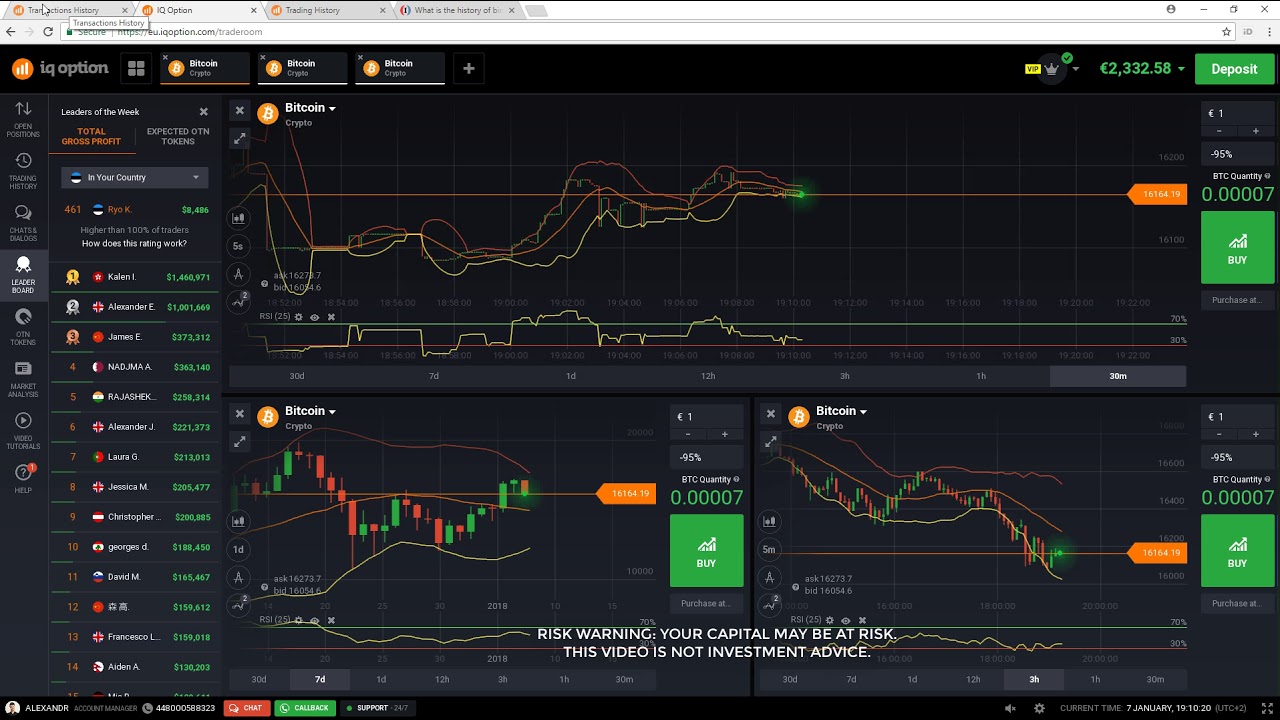Request a Callback from status bar
1280x720 pixels.
point(304,708)
